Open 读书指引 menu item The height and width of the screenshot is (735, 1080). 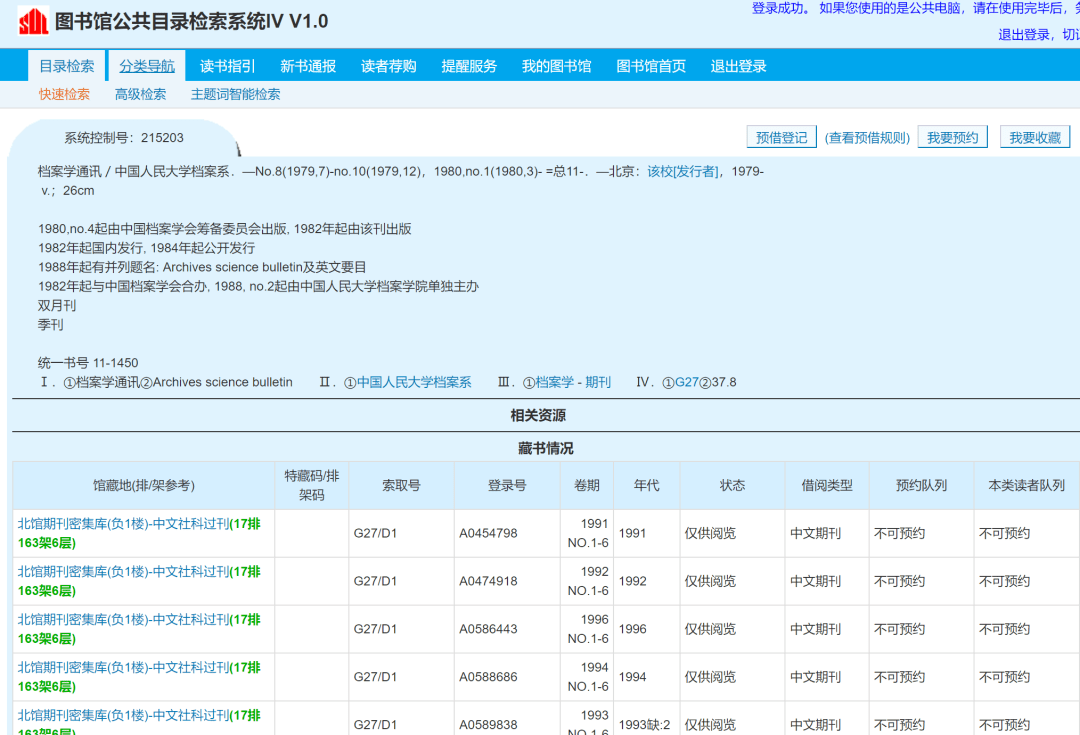pyautogui.click(x=227, y=66)
